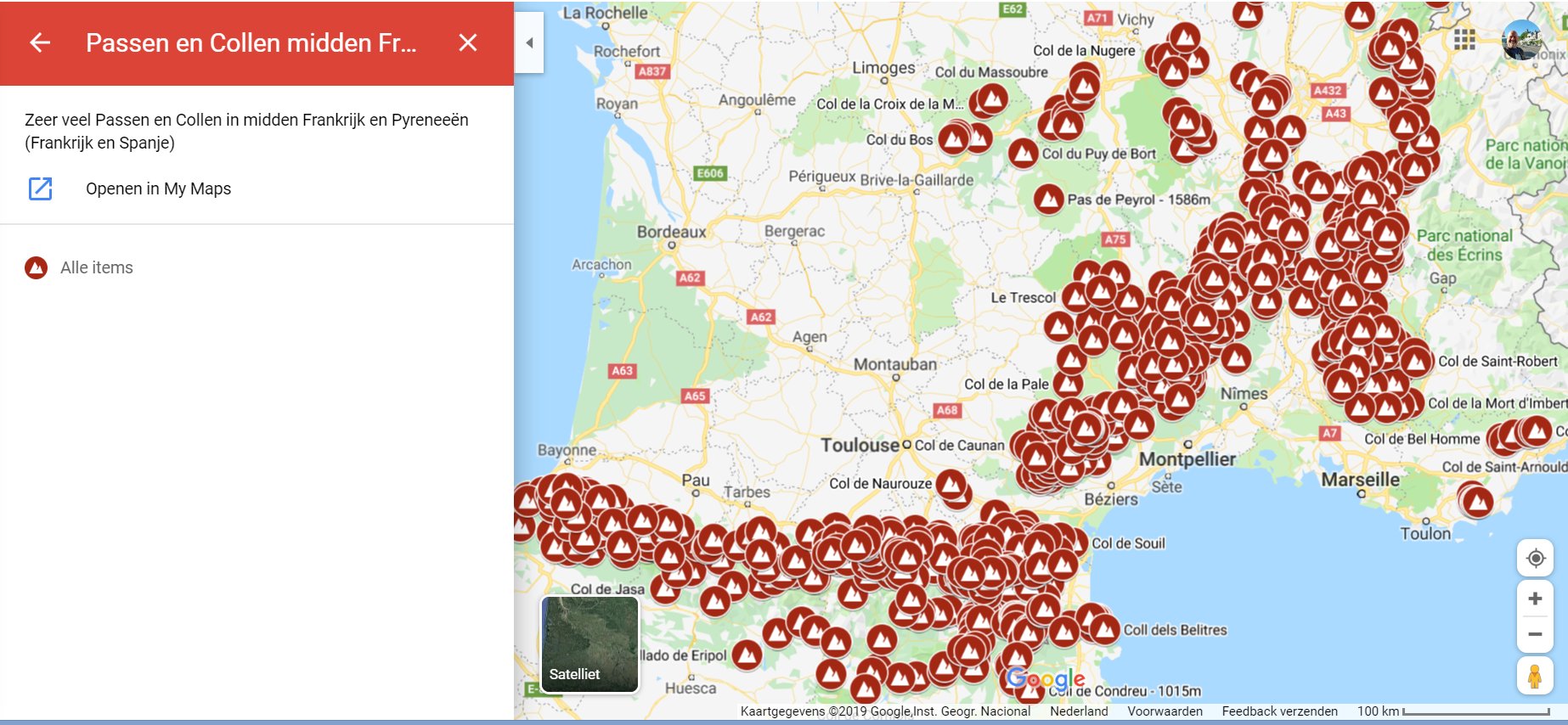Click the red mountain icon beside Alle items

(36, 267)
